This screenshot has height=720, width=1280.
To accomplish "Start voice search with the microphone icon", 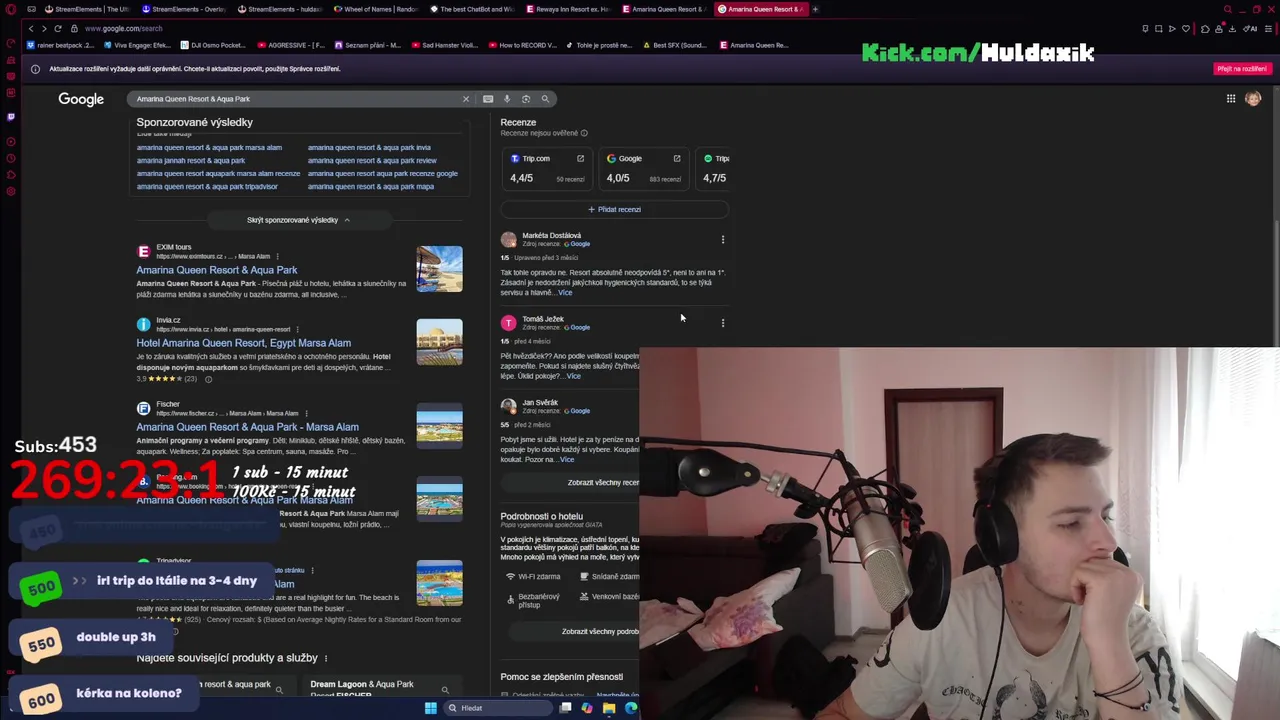I will click(x=507, y=99).
